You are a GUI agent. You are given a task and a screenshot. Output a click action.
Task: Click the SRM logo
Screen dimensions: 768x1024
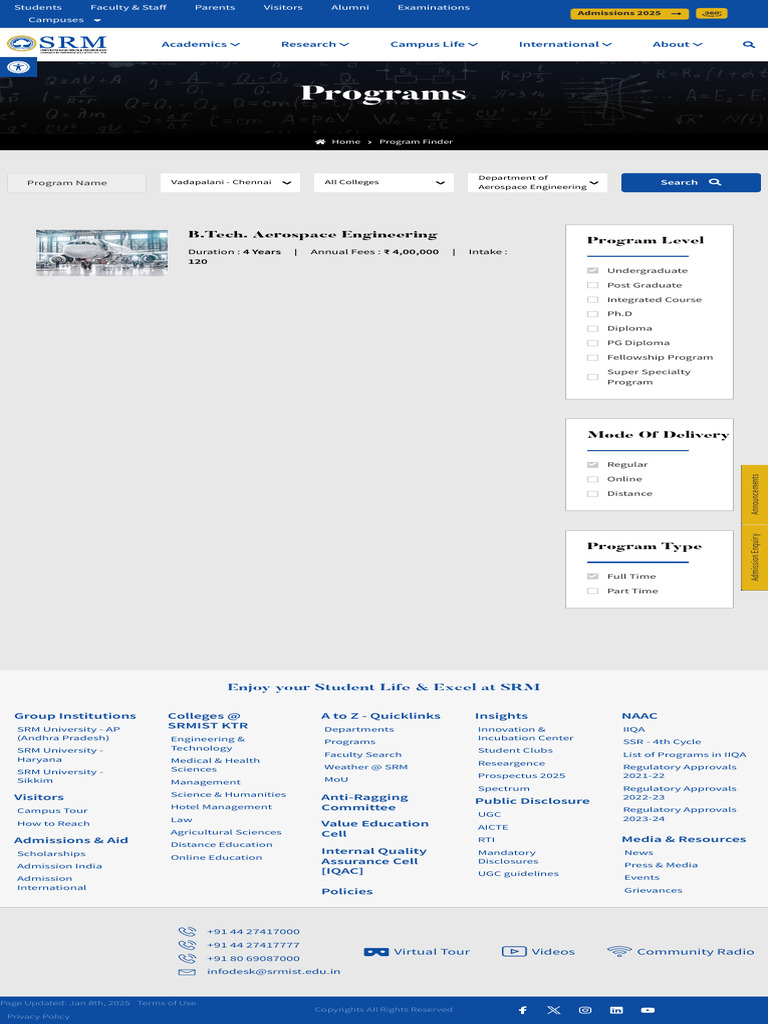pyautogui.click(x=57, y=44)
